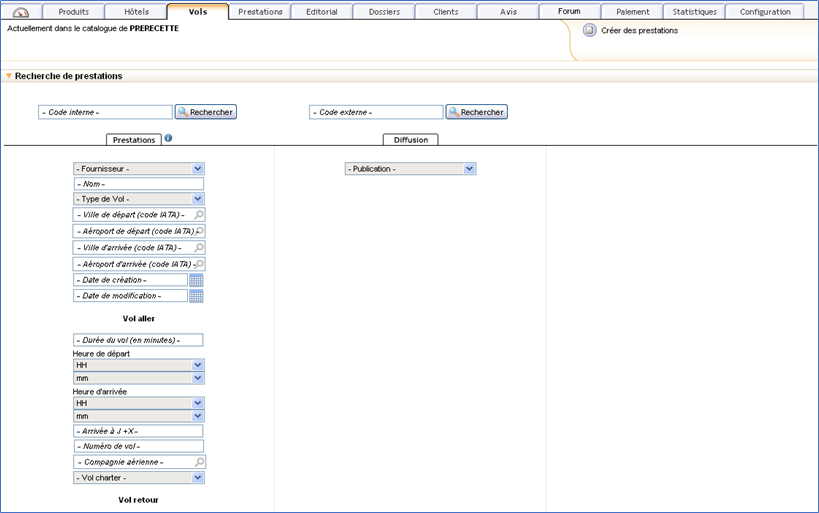Image resolution: width=819 pixels, height=513 pixels.
Task: Click magnifier in Compagnie aérienne field
Action: pyautogui.click(x=199, y=462)
